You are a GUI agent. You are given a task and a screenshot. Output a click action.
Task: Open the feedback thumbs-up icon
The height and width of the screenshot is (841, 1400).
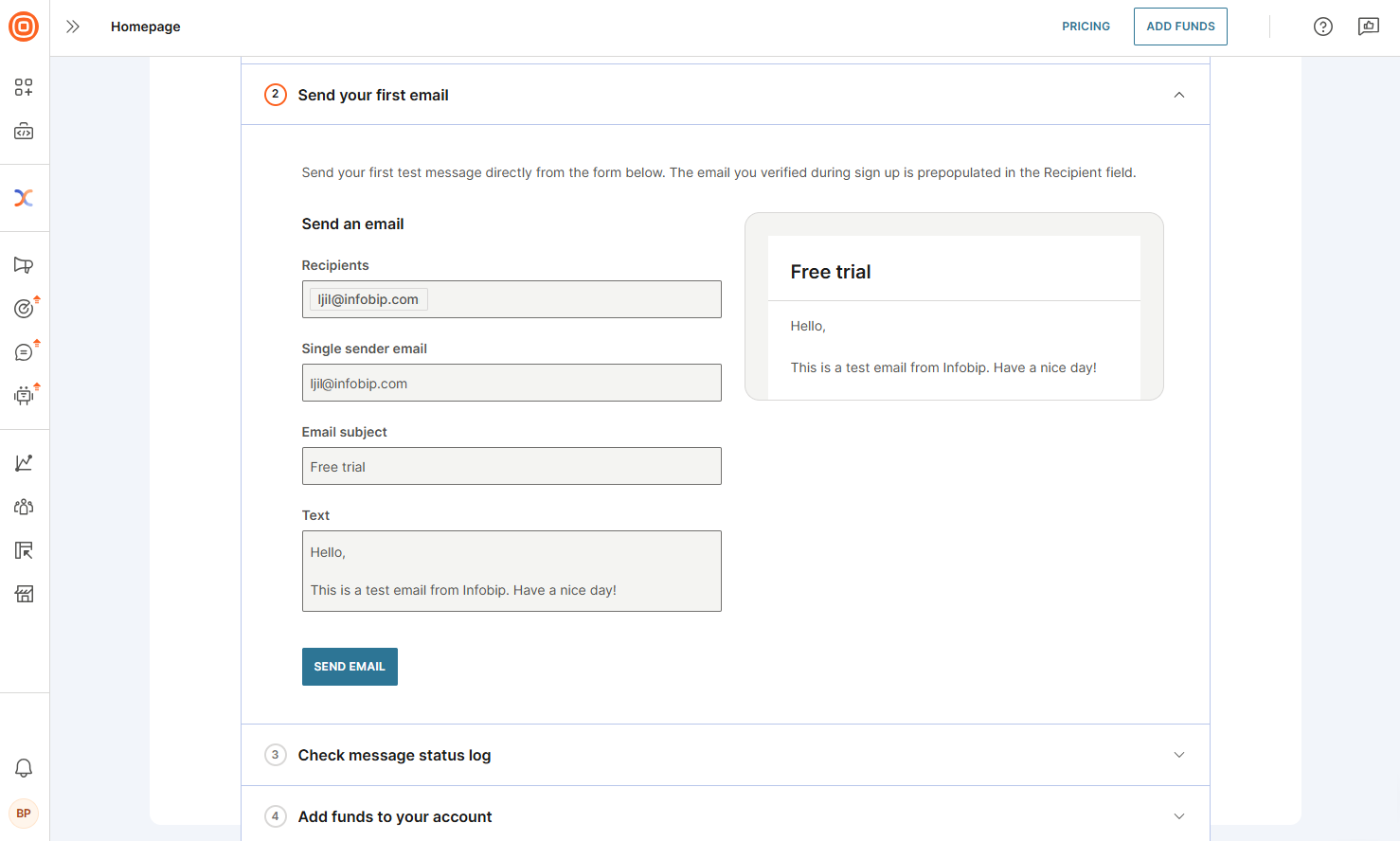click(x=1369, y=27)
